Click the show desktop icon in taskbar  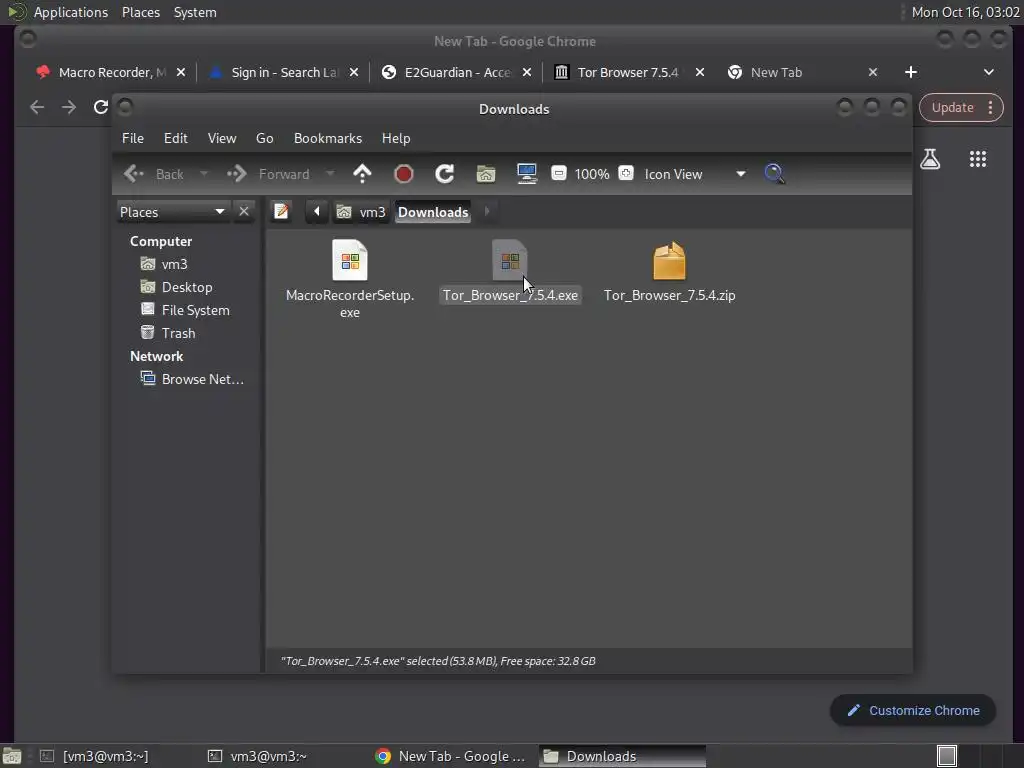coord(12,756)
